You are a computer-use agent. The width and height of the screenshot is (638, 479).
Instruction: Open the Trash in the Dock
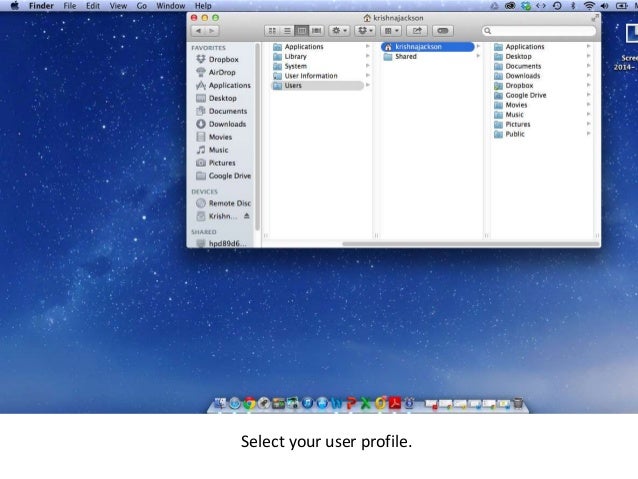[518, 403]
